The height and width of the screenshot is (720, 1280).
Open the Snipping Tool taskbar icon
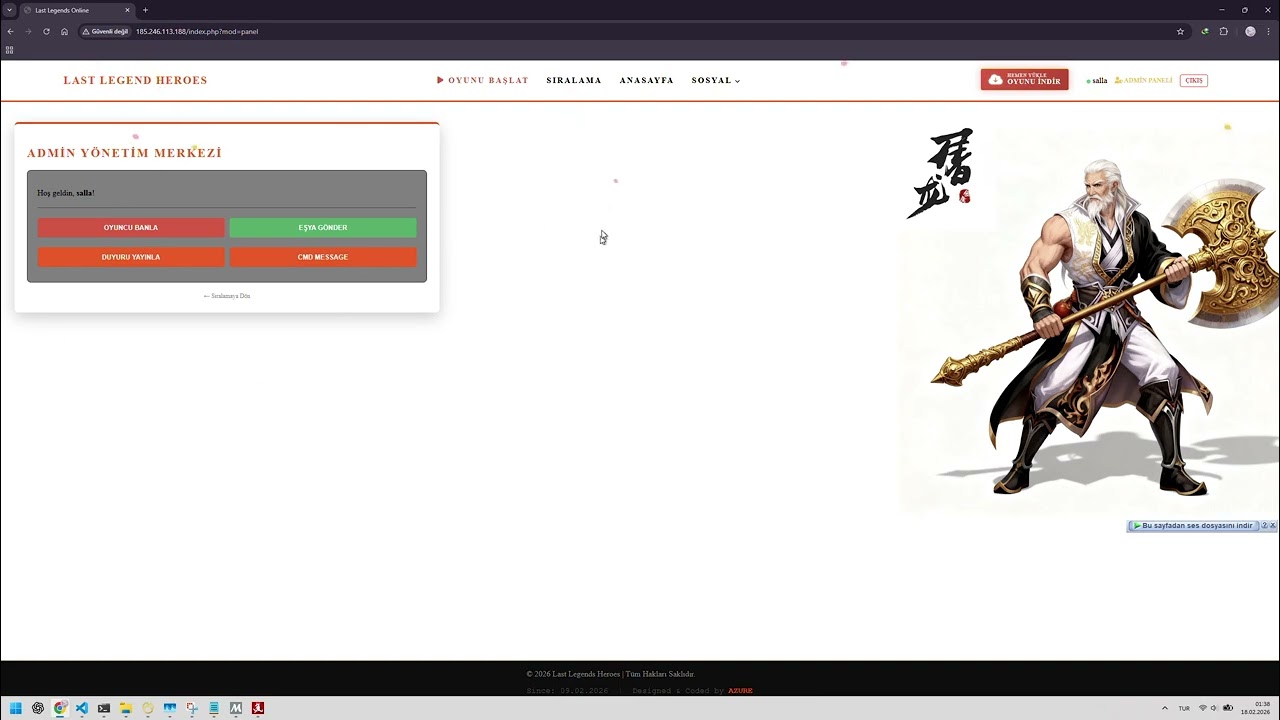tap(192, 708)
